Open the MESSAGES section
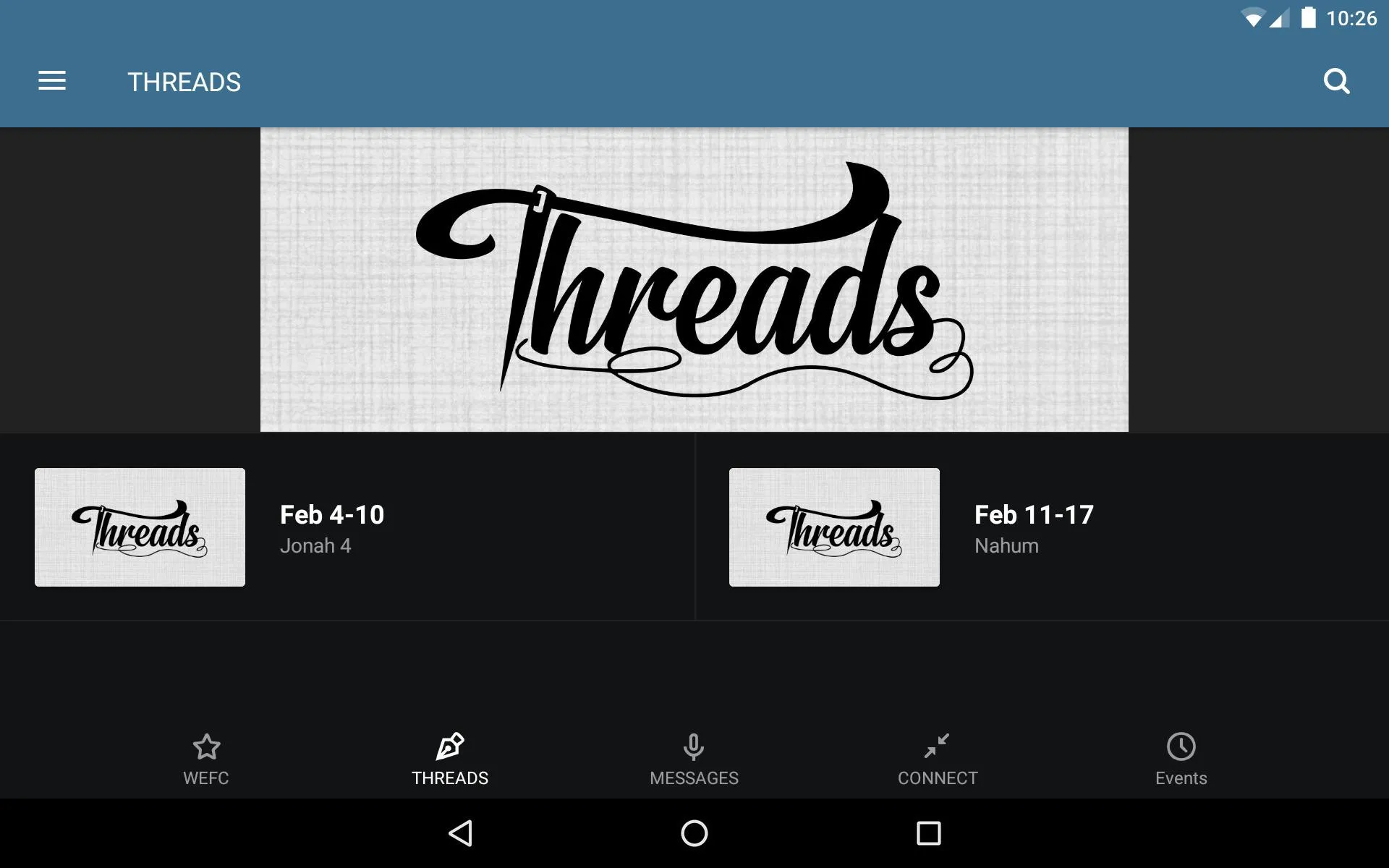This screenshot has height=868, width=1389. click(694, 758)
